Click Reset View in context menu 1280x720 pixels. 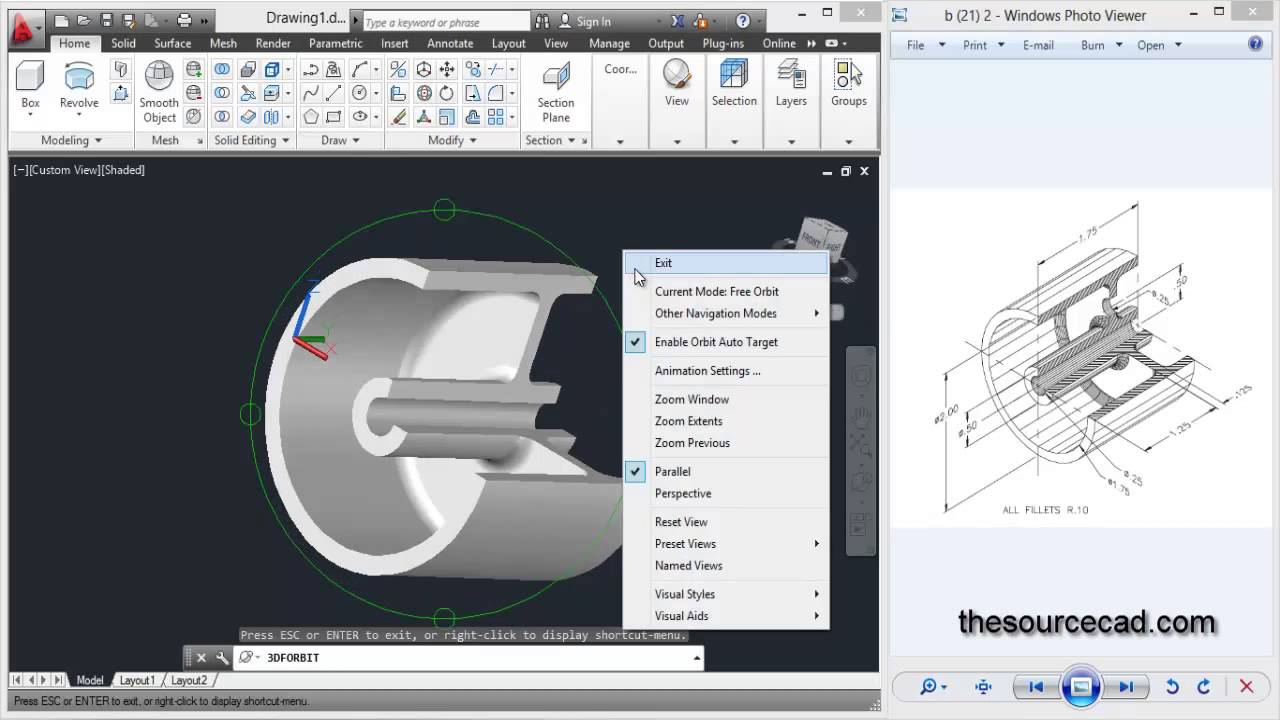tap(727, 522)
